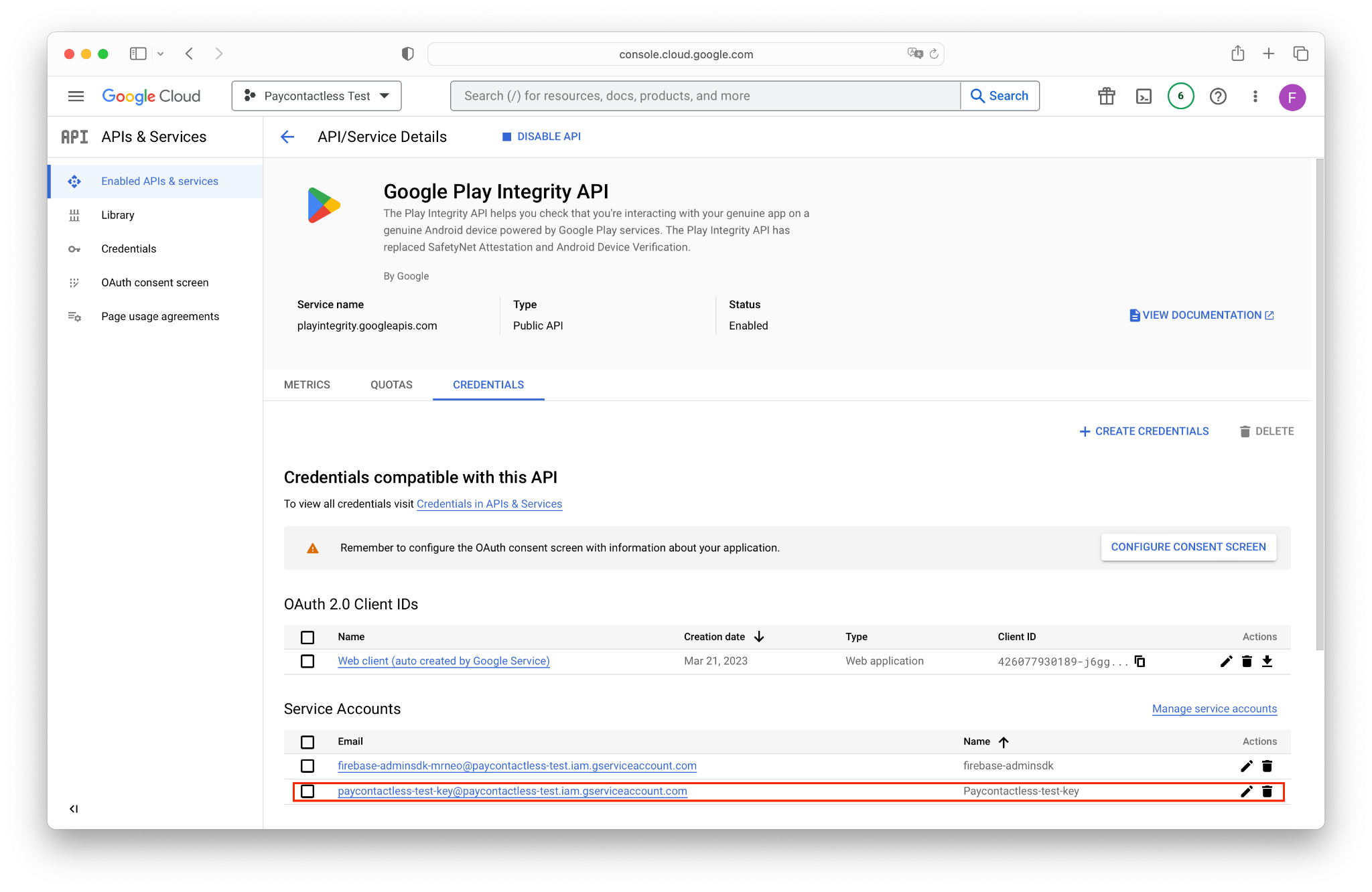Open the Paycontactless Test project picker
This screenshot has width=1372, height=892.
click(316, 96)
